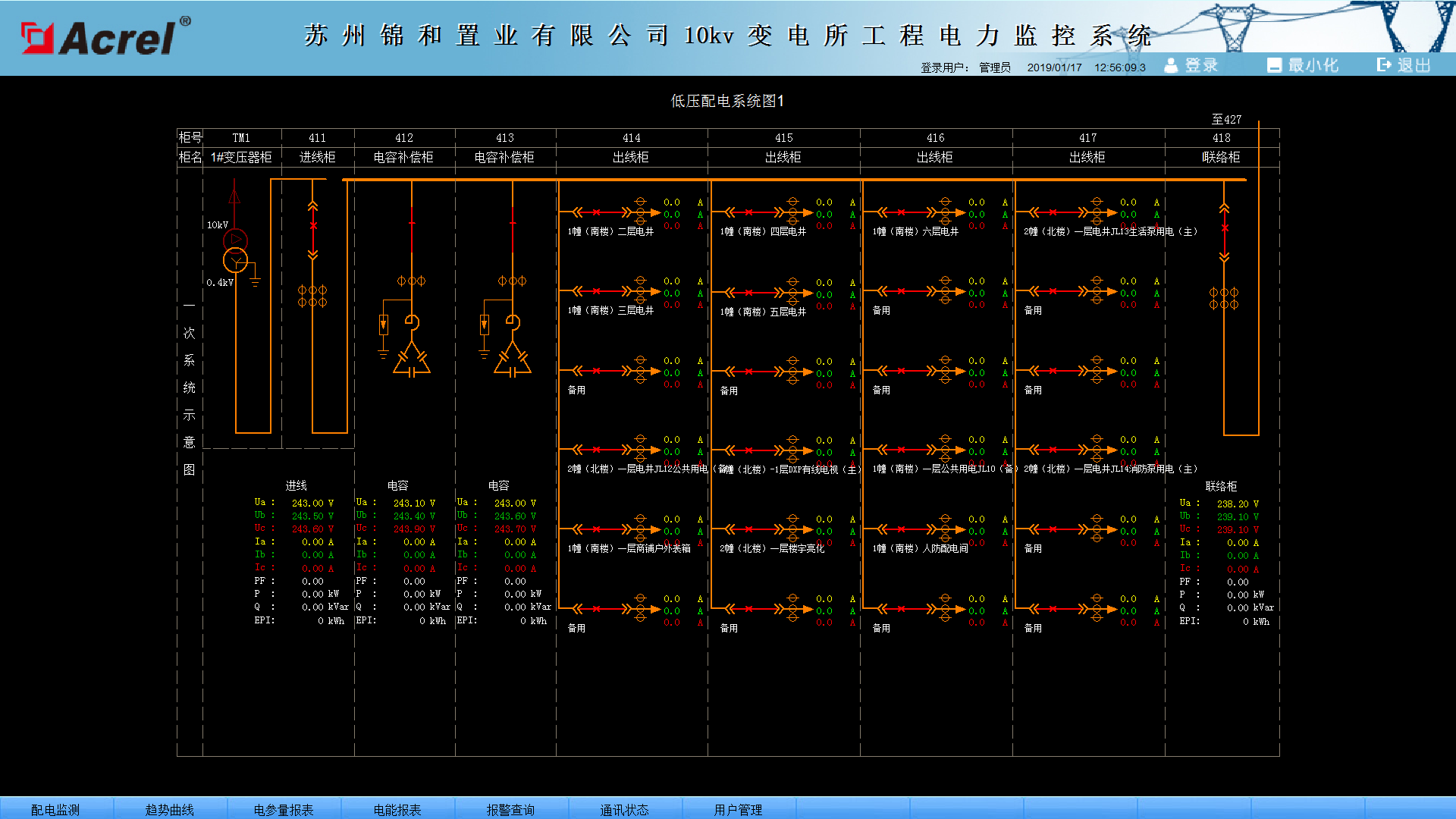
Task: Click the Ua value 238.20 V
Action: [1238, 504]
